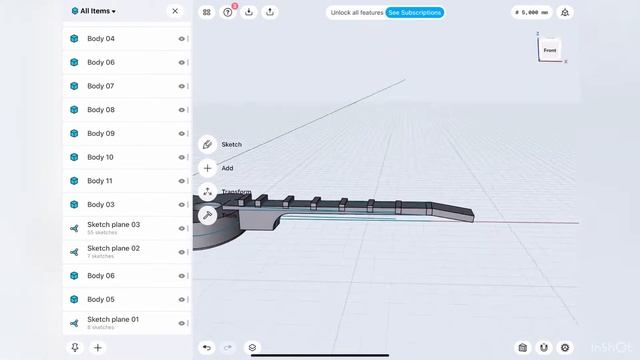Screen dimensions: 640x360
Task: Undo the last action
Action: [x=207, y=348]
